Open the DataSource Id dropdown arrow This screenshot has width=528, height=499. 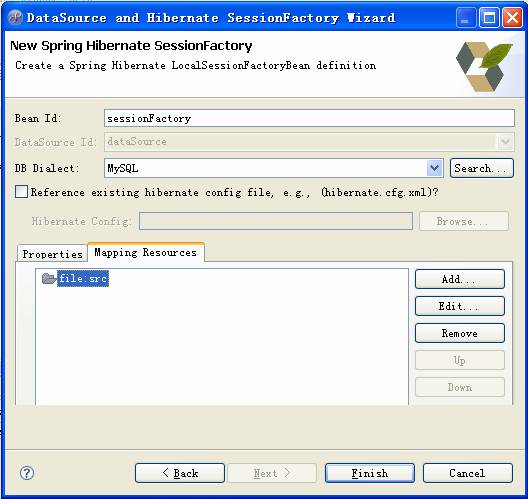(505, 142)
